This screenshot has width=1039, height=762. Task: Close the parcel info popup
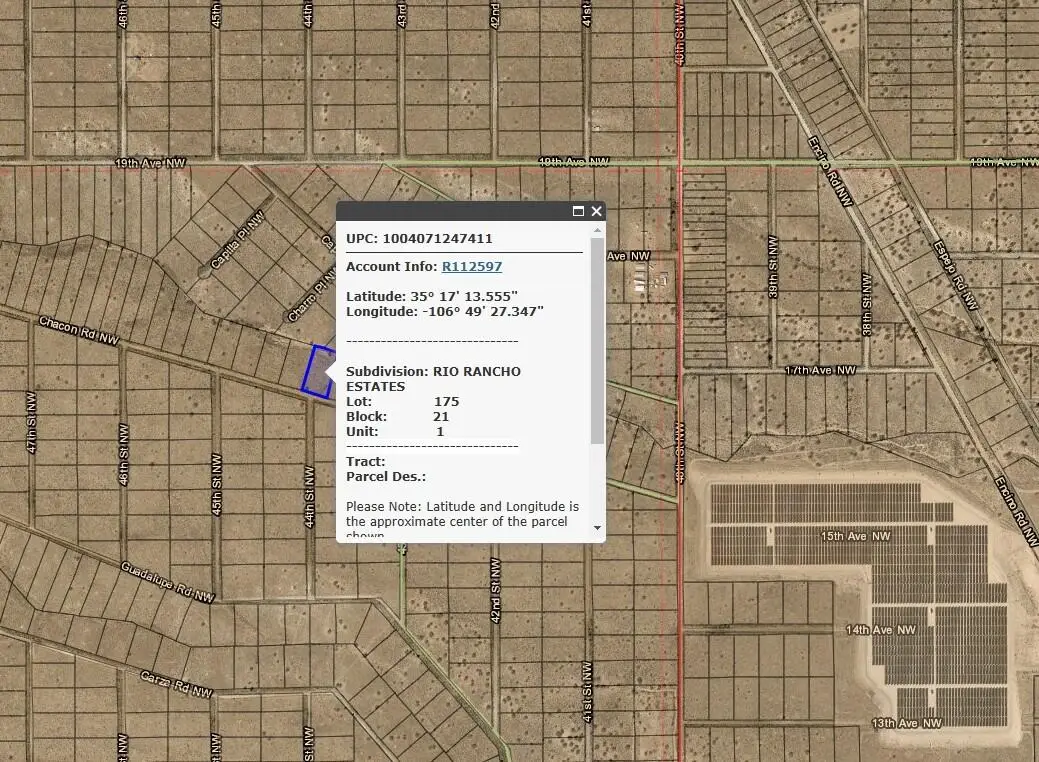(x=596, y=211)
